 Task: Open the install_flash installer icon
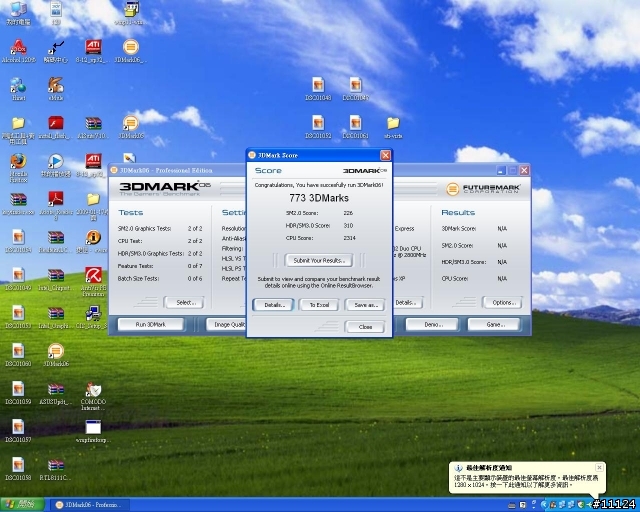tap(56, 127)
